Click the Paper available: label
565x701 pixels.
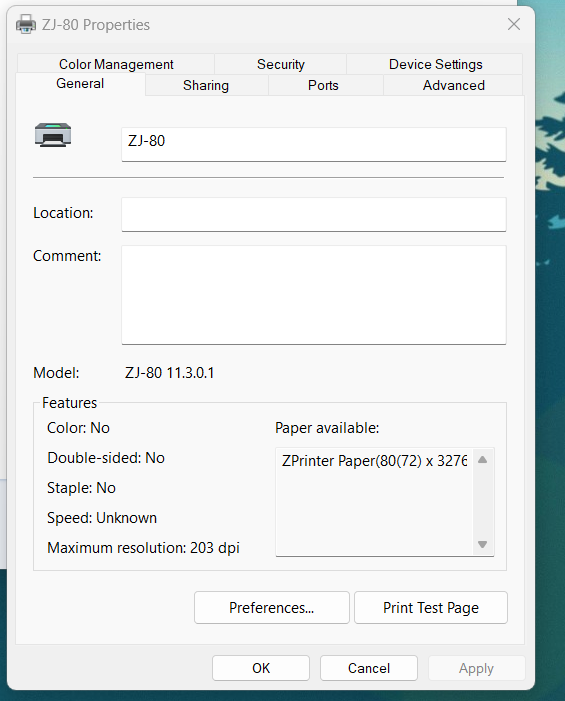[x=327, y=428]
